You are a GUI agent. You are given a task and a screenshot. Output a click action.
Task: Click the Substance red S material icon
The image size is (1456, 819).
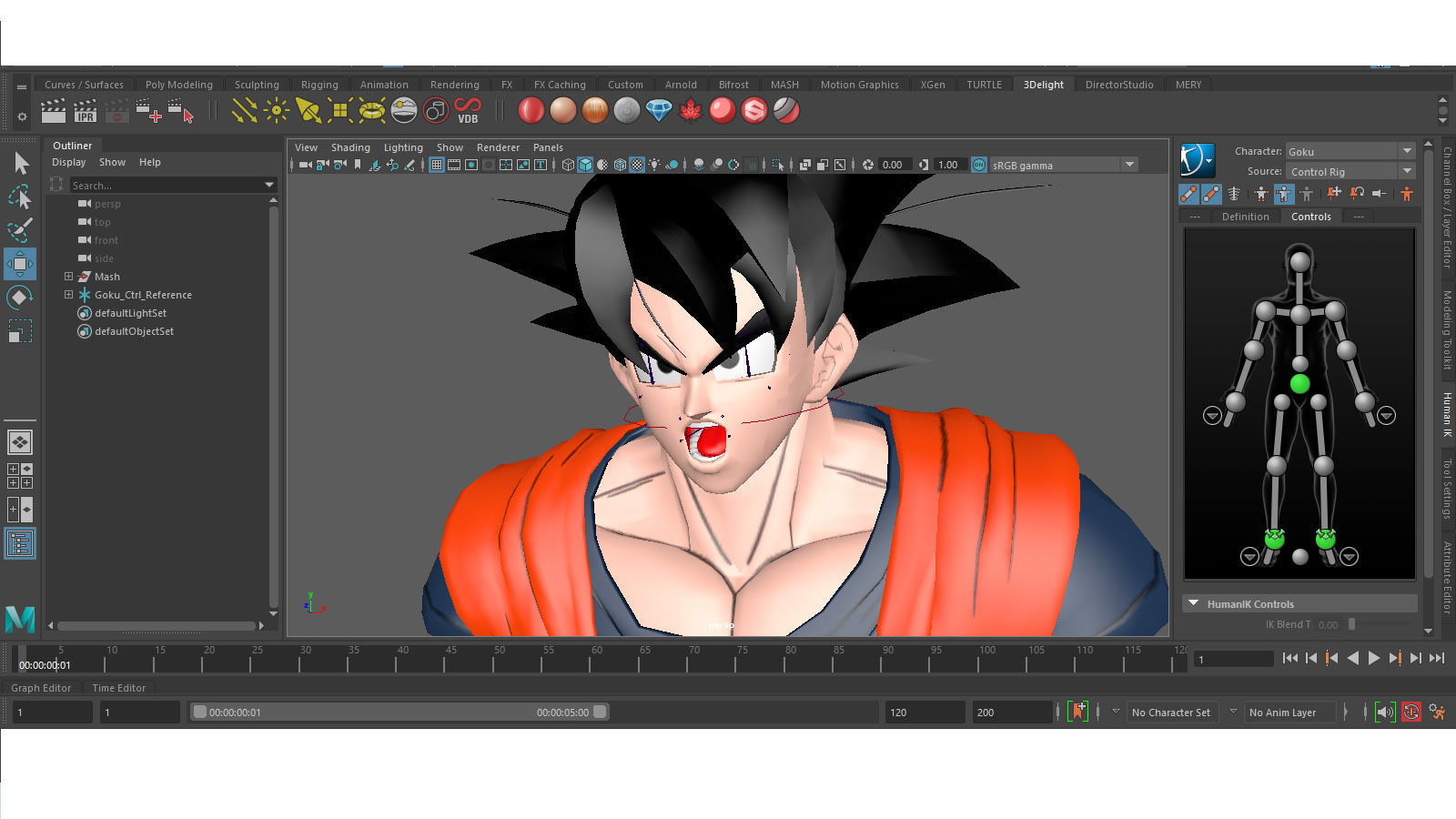click(754, 111)
